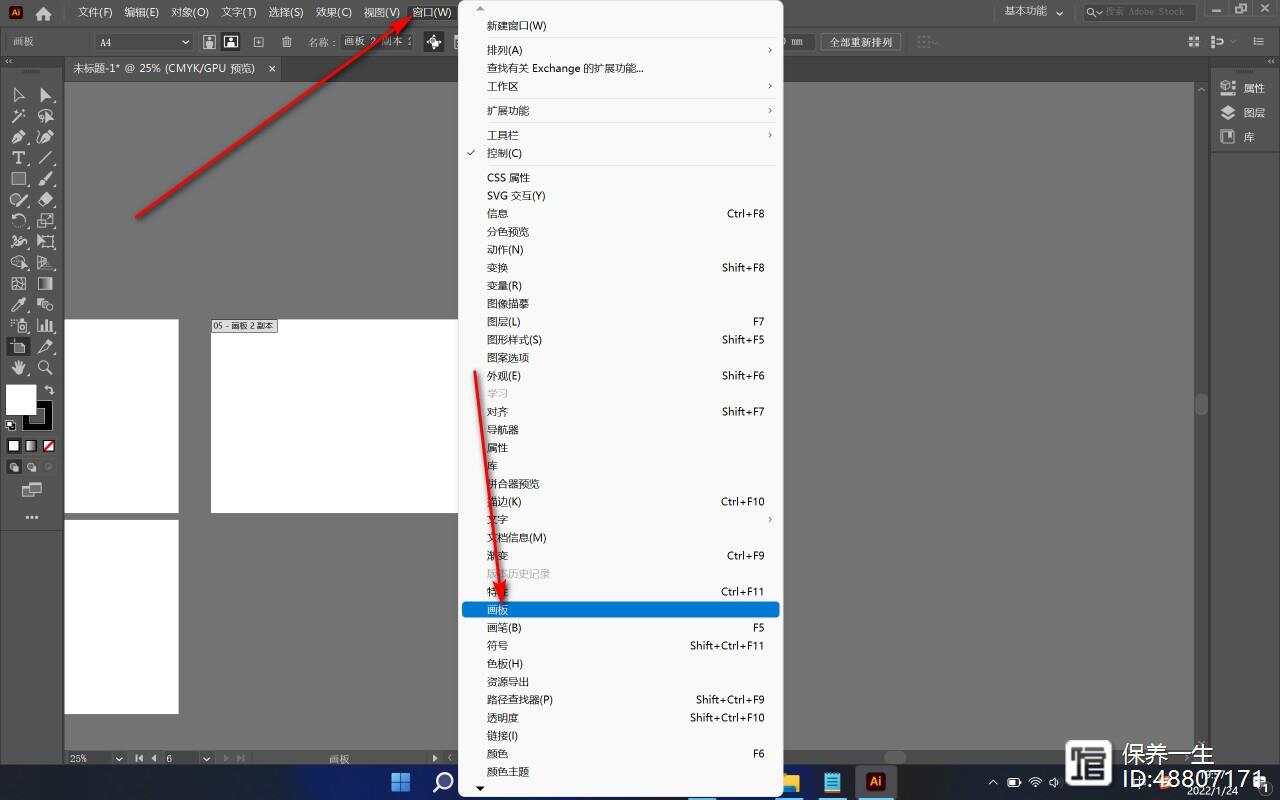Open the 图层 panel button
The image size is (1280, 800).
point(1243,112)
